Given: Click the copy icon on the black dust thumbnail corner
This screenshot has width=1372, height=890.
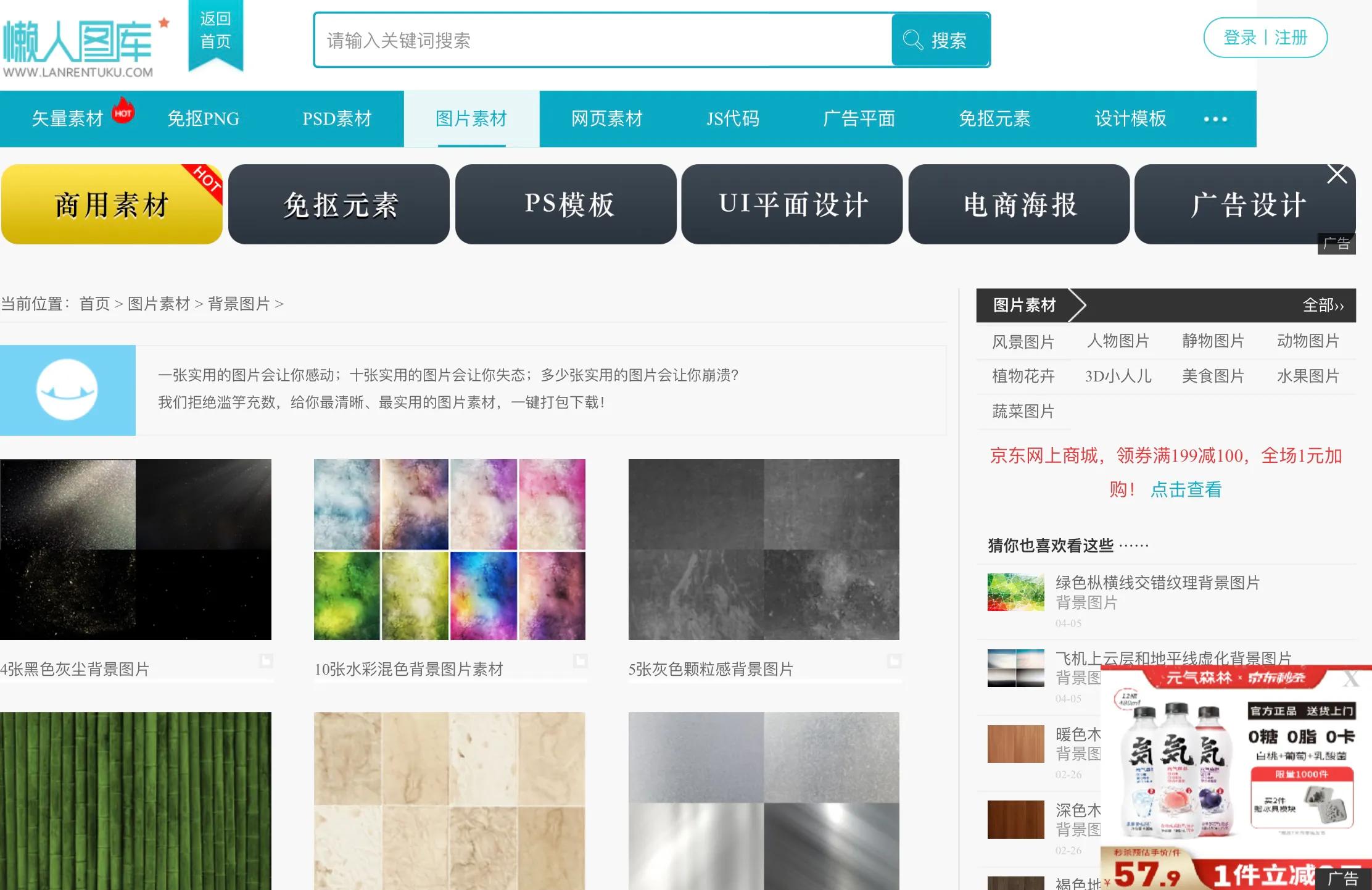Looking at the screenshot, I should [x=265, y=660].
